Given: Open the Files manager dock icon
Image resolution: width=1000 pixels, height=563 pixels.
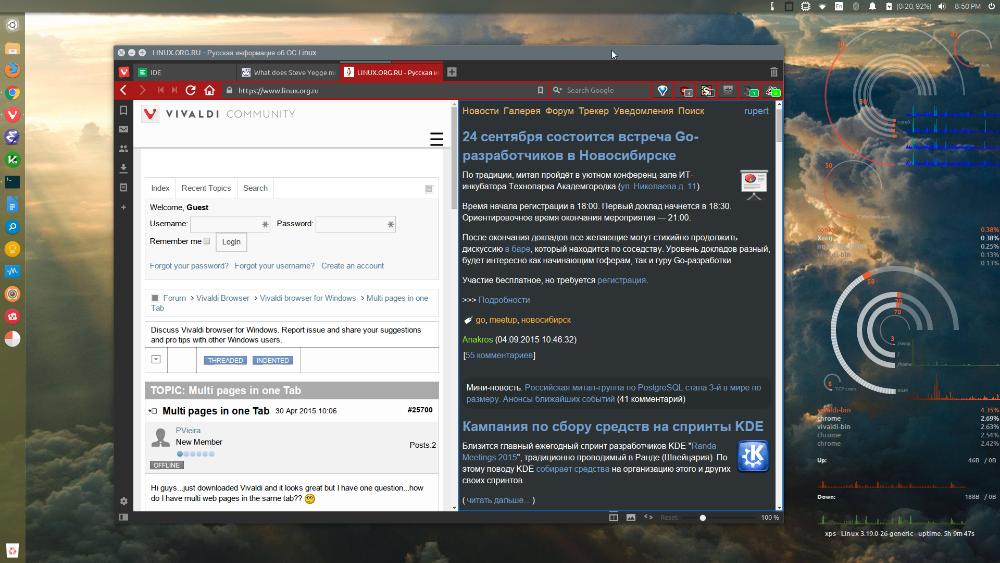Looking at the screenshot, I should point(12,48).
